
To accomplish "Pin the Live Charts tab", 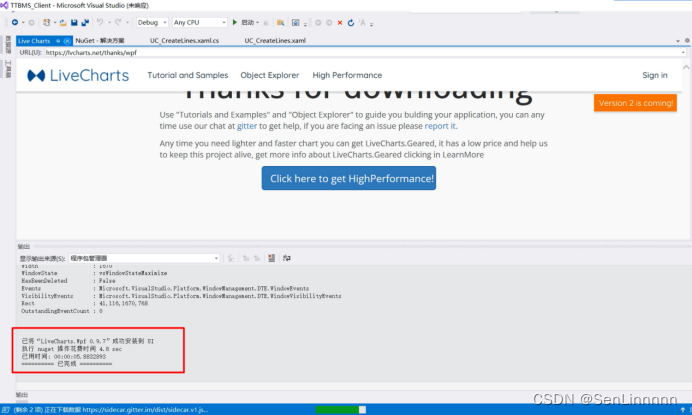I will (x=58, y=41).
